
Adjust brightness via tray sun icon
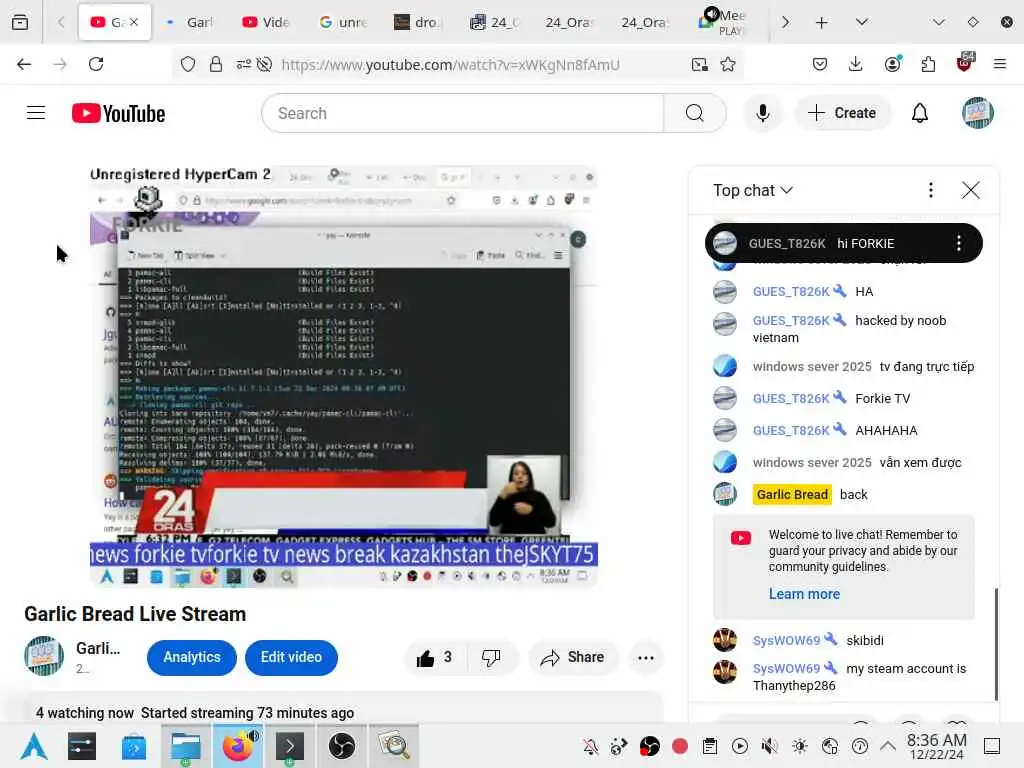tap(800, 746)
